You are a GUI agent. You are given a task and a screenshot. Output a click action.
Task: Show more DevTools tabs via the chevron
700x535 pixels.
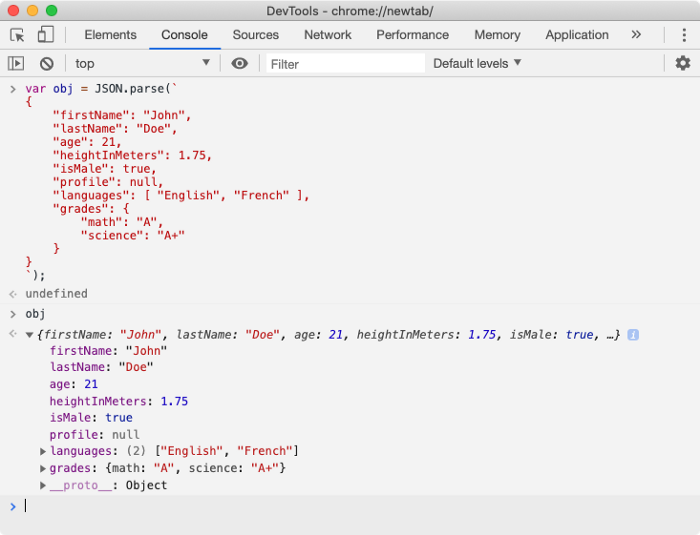(635, 35)
